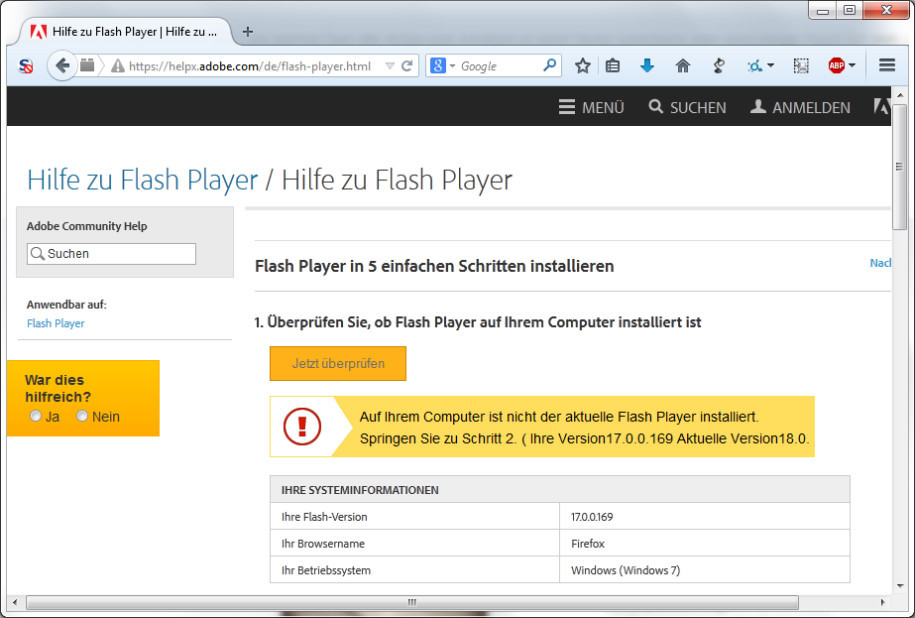915x618 pixels.
Task: Click ANMELDEN to sign in
Action: (800, 107)
